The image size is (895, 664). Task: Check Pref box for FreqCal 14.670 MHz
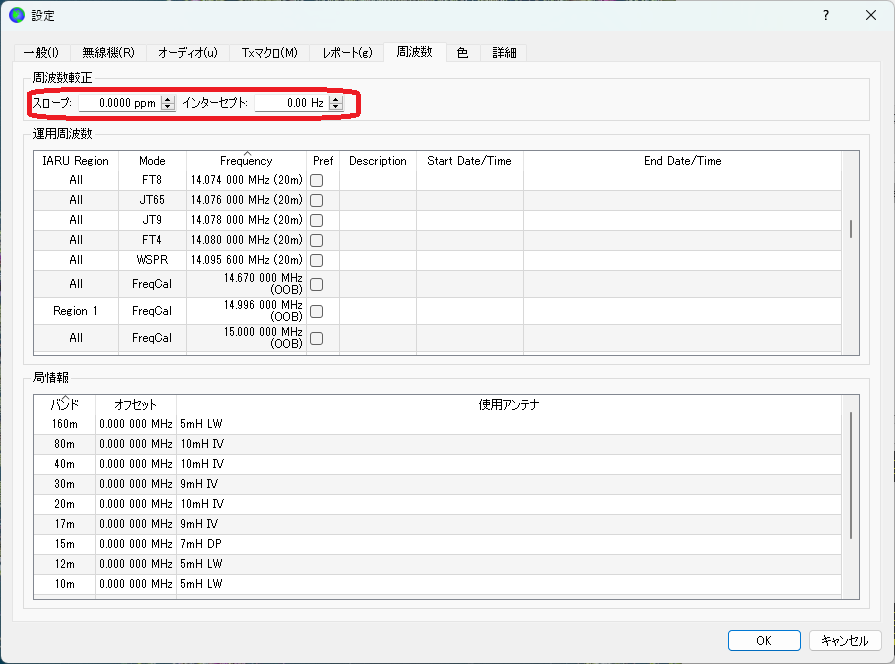316,284
